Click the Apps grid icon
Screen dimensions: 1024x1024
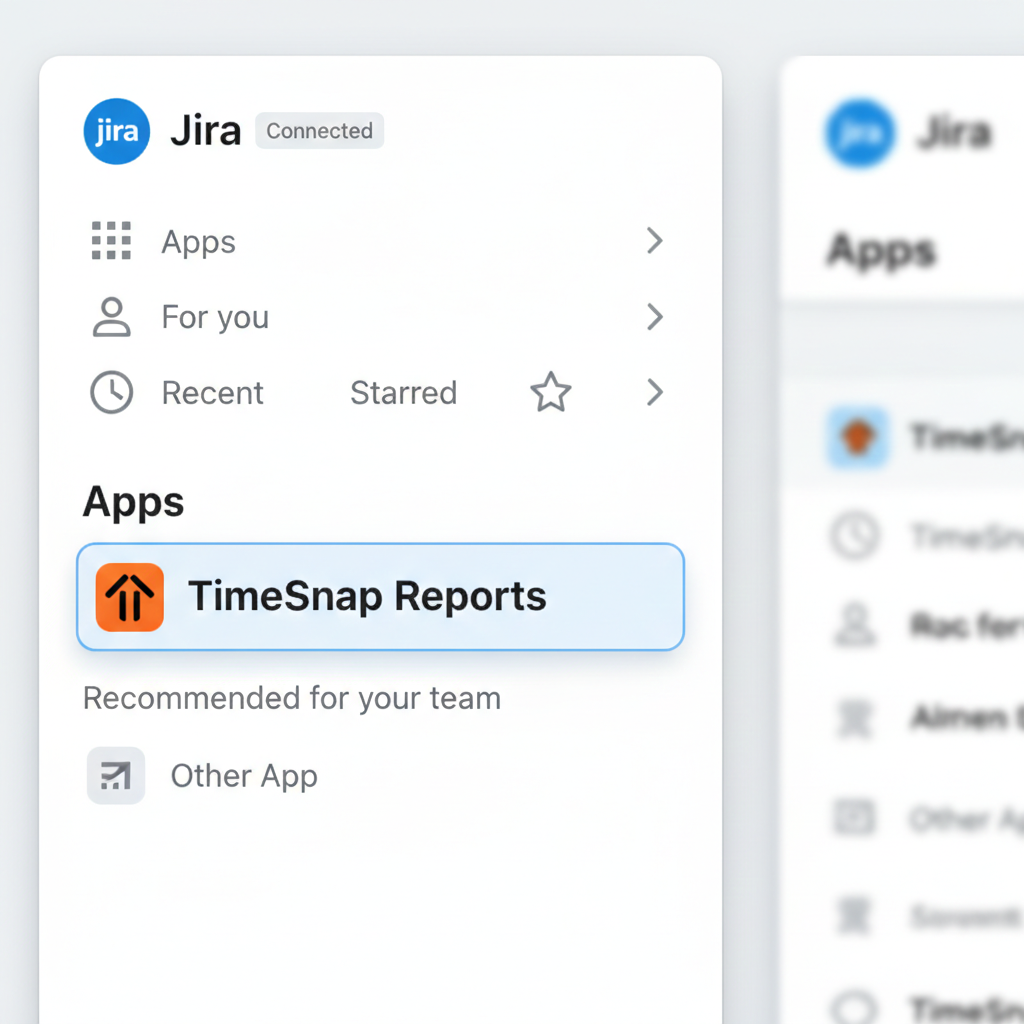pos(111,241)
